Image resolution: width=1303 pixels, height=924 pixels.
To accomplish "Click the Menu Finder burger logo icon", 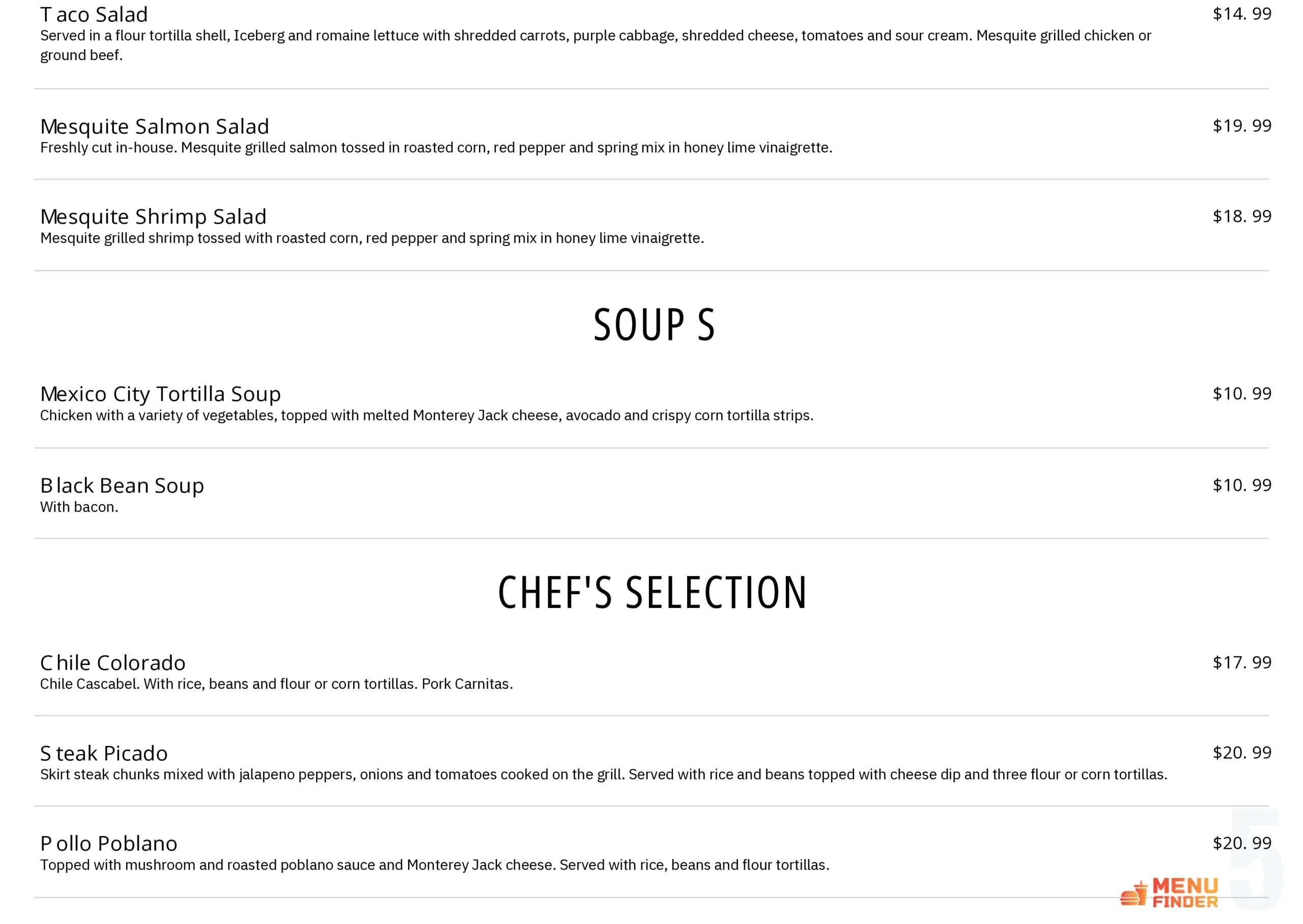I will click(1133, 893).
